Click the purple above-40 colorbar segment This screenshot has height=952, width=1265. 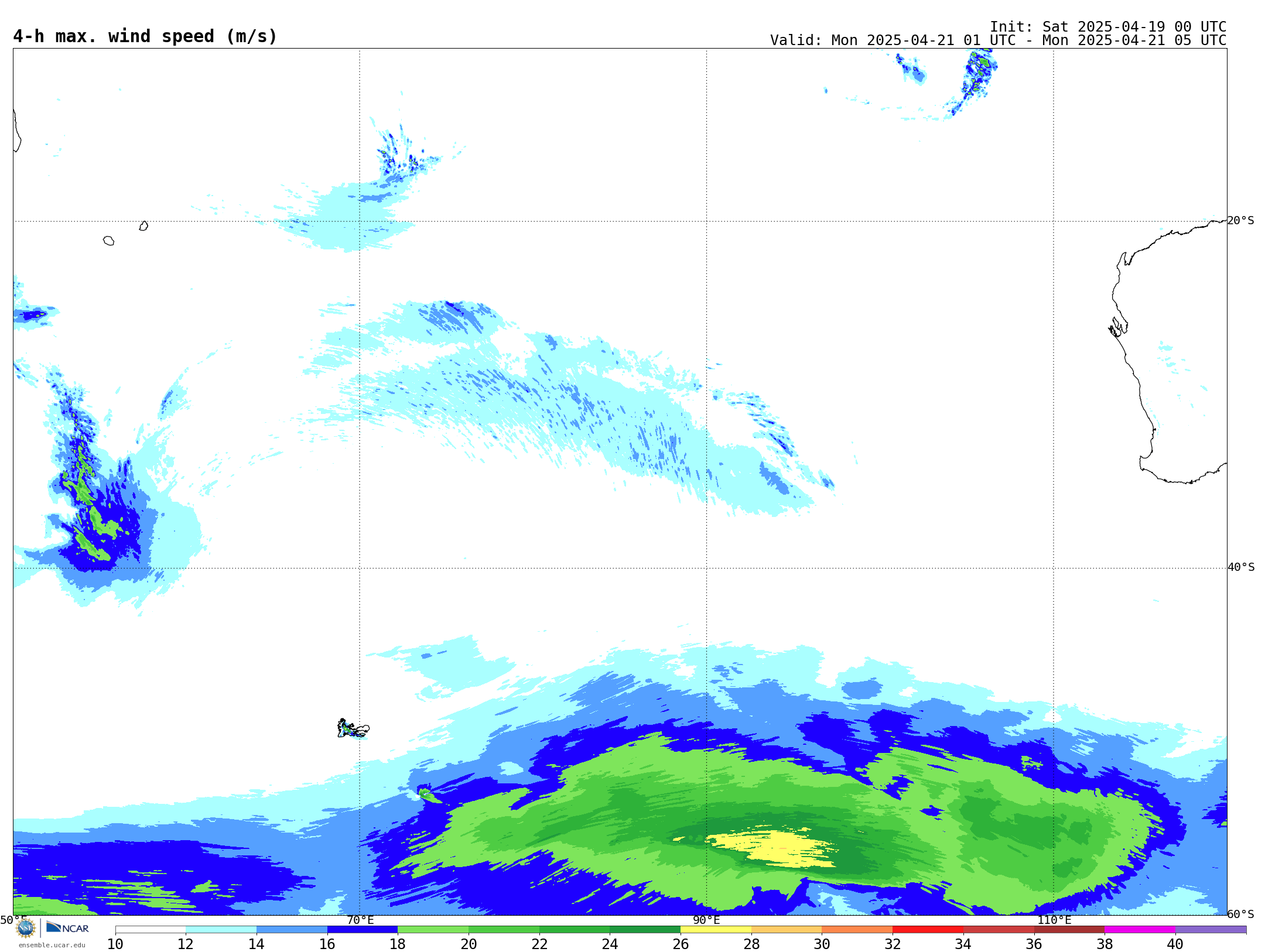point(1211,930)
